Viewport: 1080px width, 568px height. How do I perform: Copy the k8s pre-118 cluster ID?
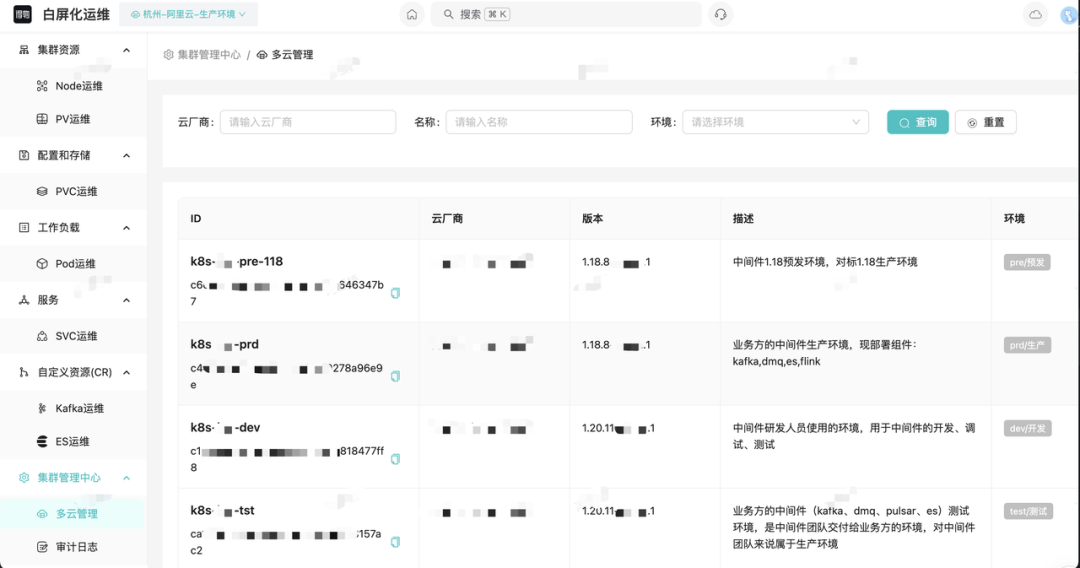coord(395,293)
